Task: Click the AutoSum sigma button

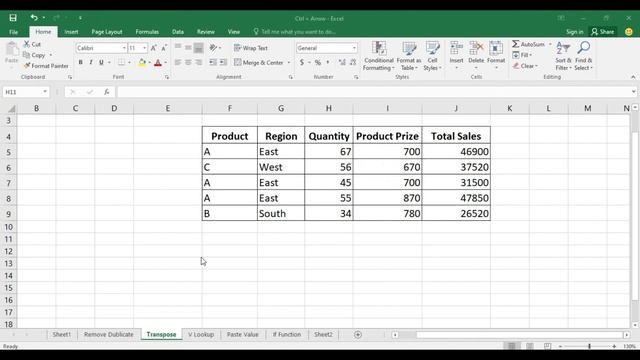Action: tap(528, 44)
